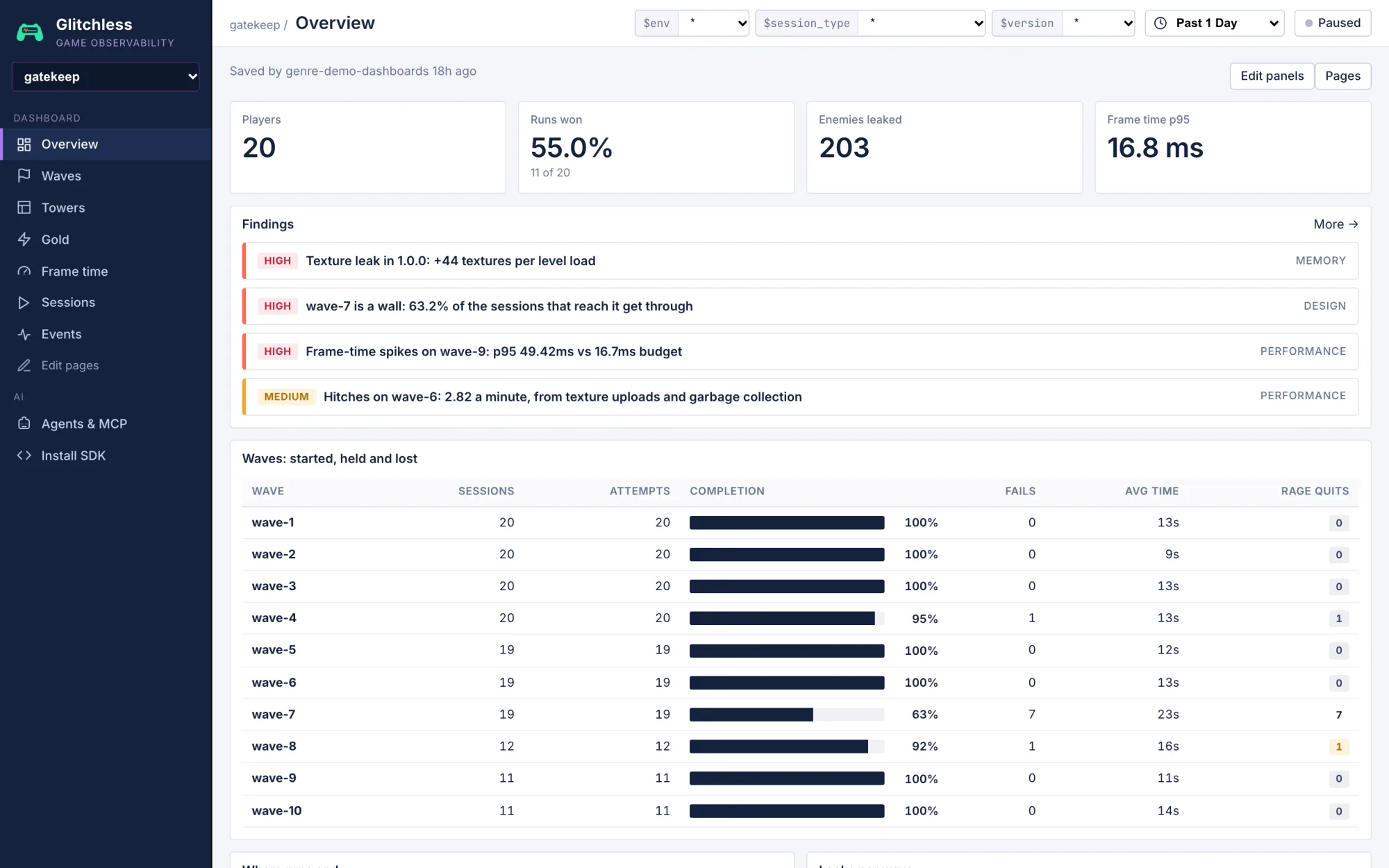Click the Waves flag icon
The width and height of the screenshot is (1389, 868).
24,176
